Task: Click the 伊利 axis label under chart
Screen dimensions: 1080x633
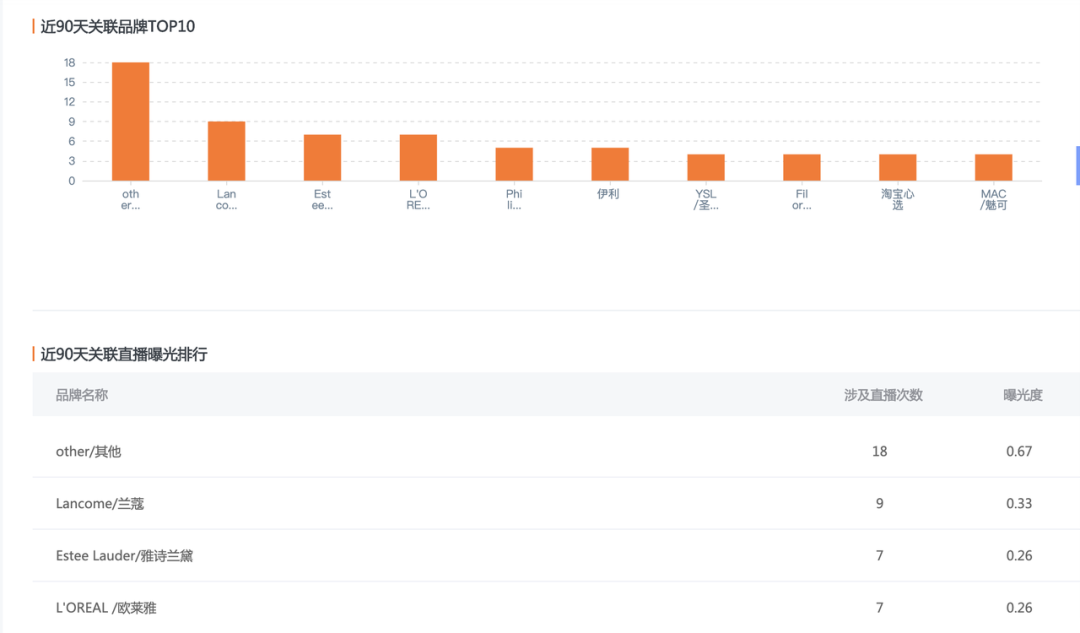Action: click(x=608, y=194)
